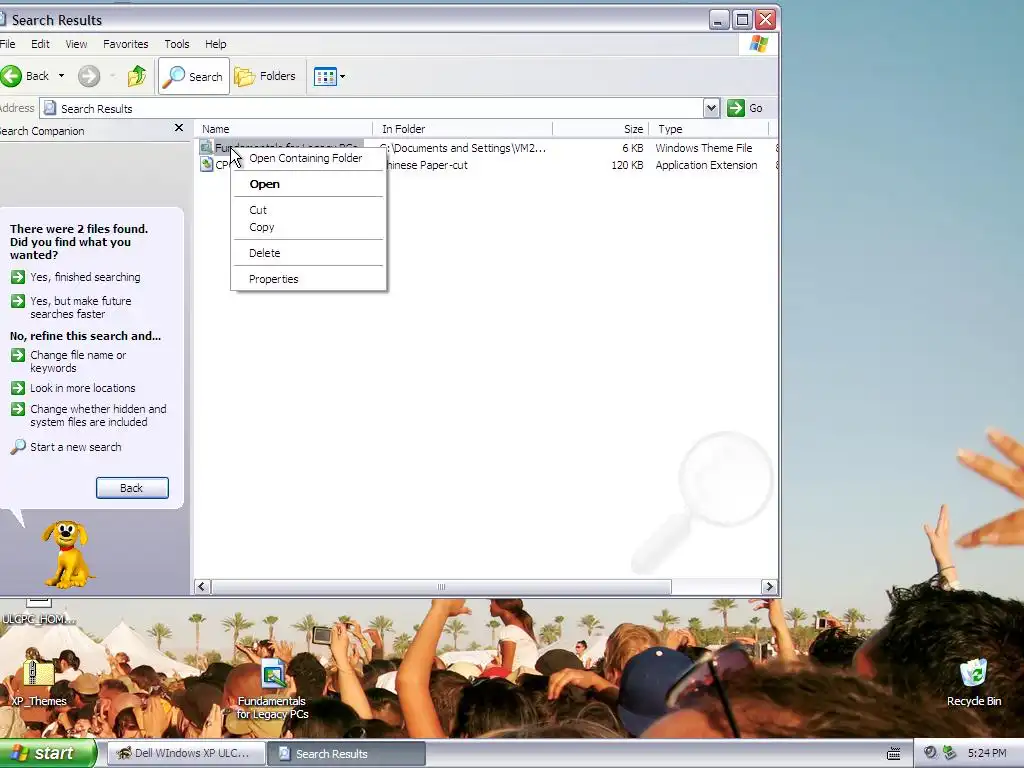Click Change file name or keywords
The image size is (1024, 768).
[x=78, y=361]
